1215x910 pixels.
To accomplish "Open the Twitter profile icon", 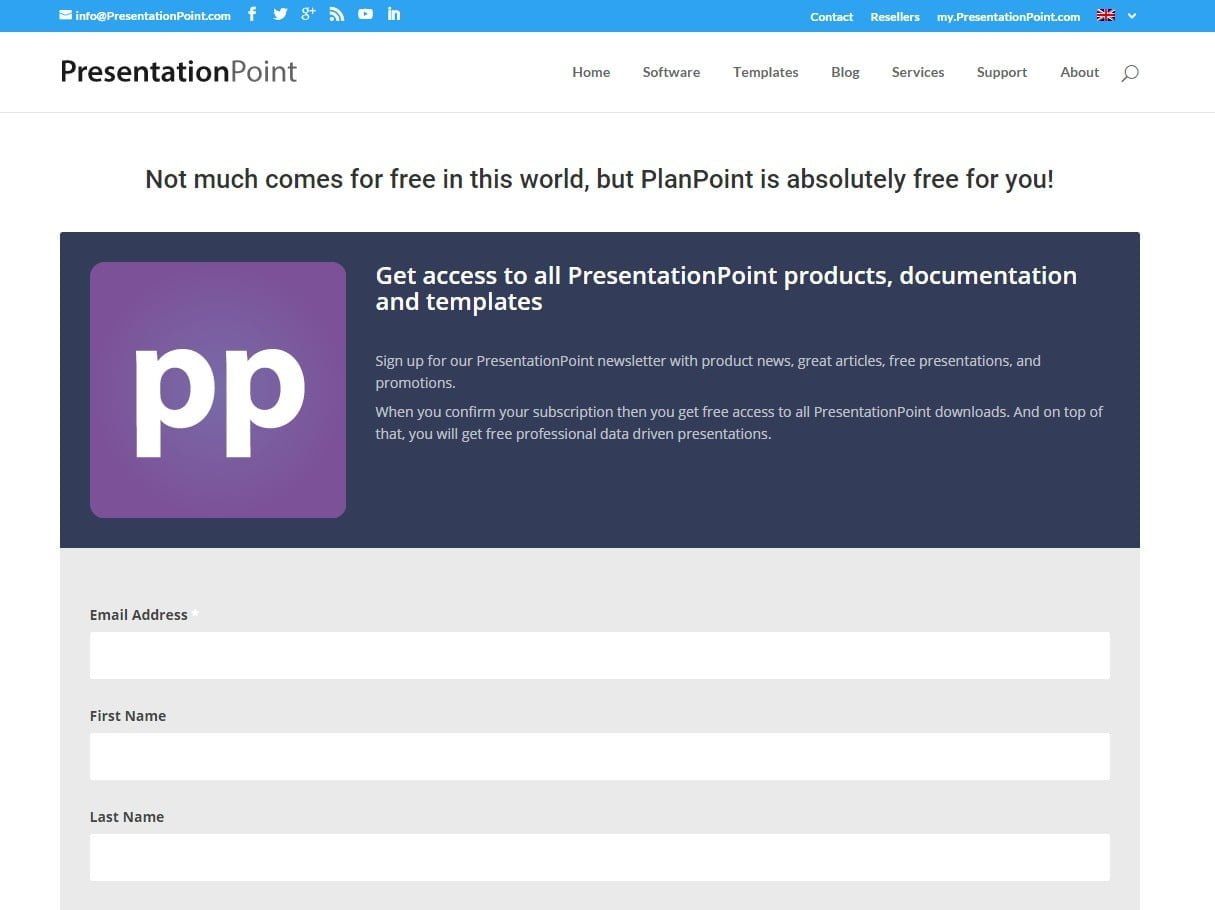I will pyautogui.click(x=280, y=14).
